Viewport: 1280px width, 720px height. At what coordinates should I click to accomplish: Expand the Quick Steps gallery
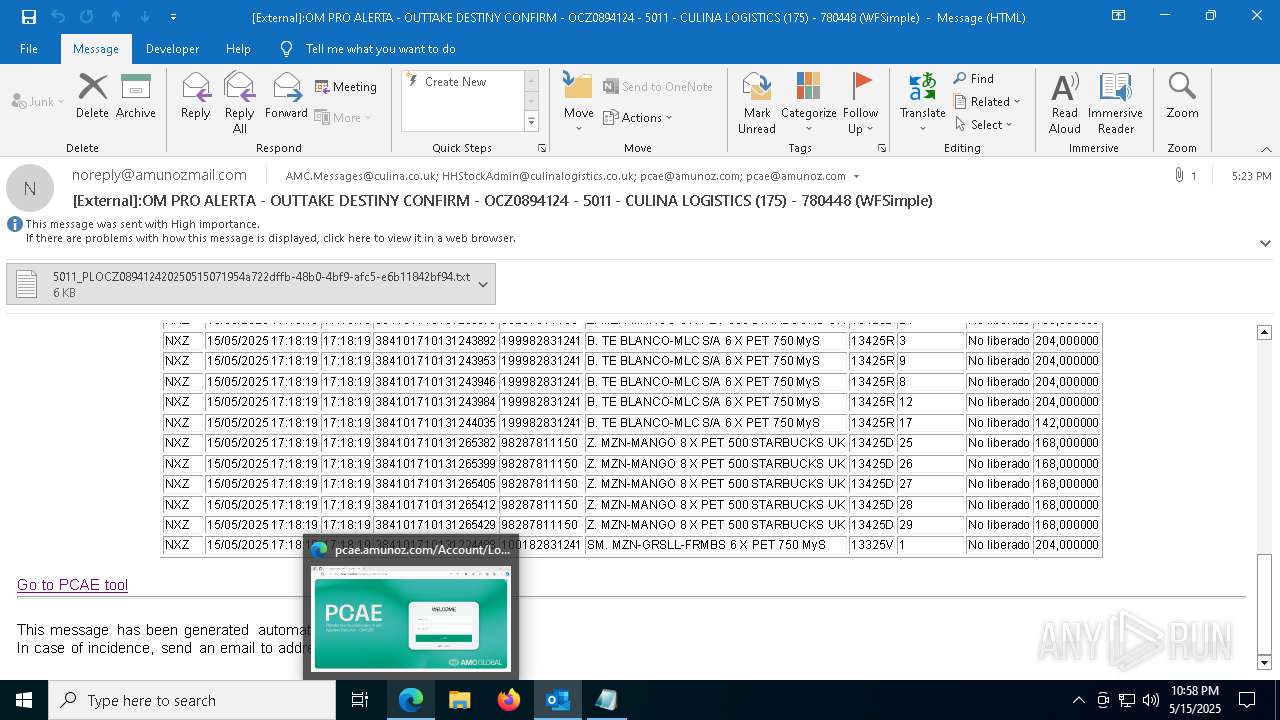[x=532, y=122]
